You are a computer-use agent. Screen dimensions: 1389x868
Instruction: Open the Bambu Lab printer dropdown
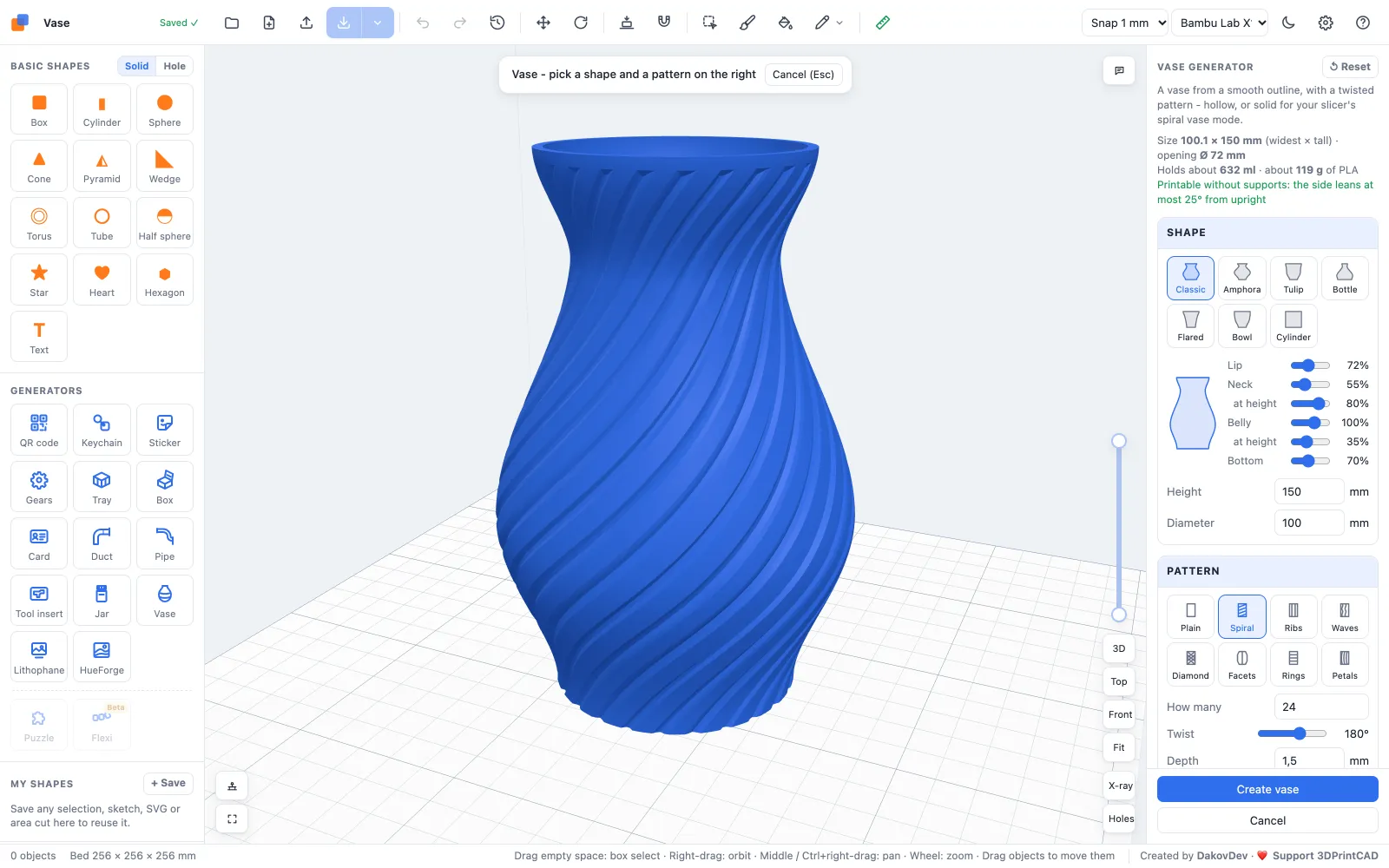click(1220, 23)
